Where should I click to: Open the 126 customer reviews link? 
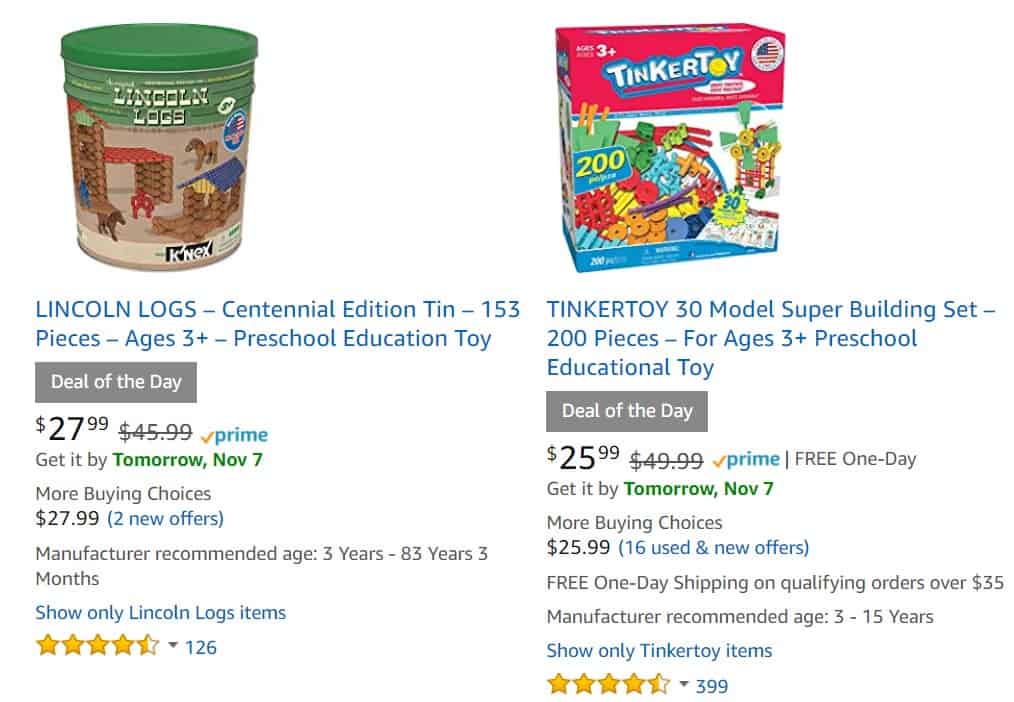click(200, 647)
